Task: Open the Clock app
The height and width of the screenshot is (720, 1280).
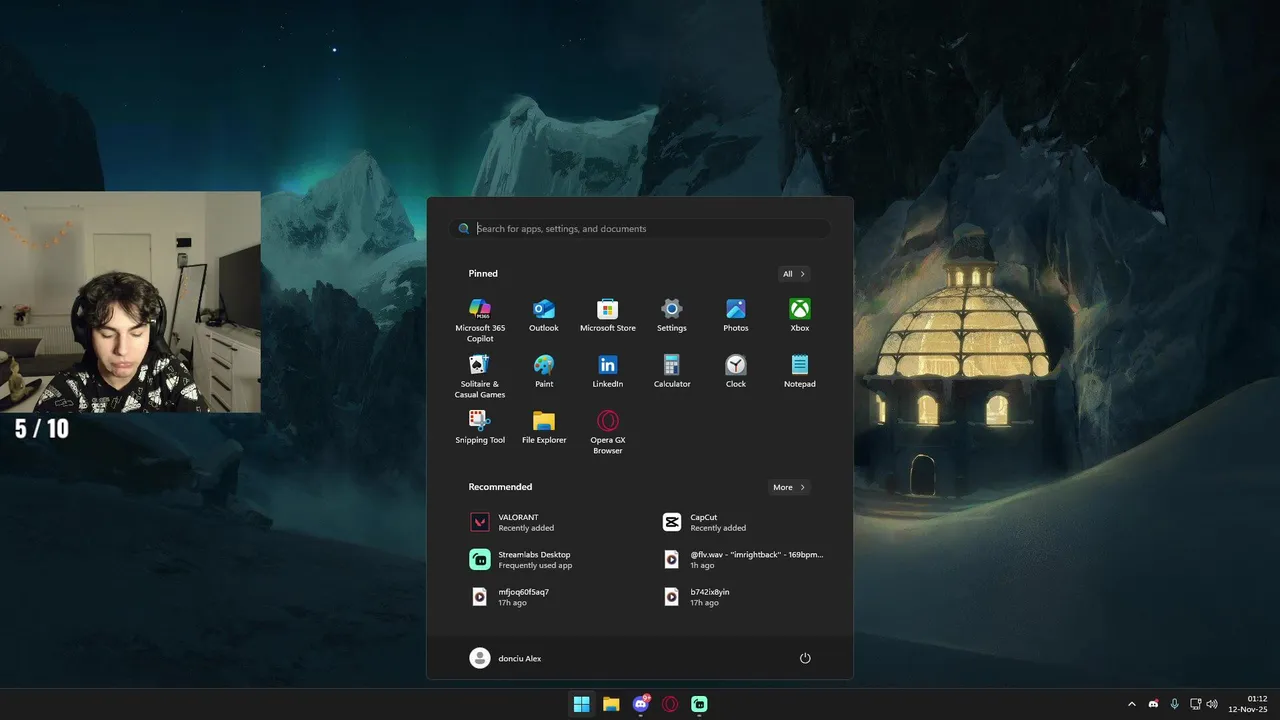Action: tap(736, 371)
